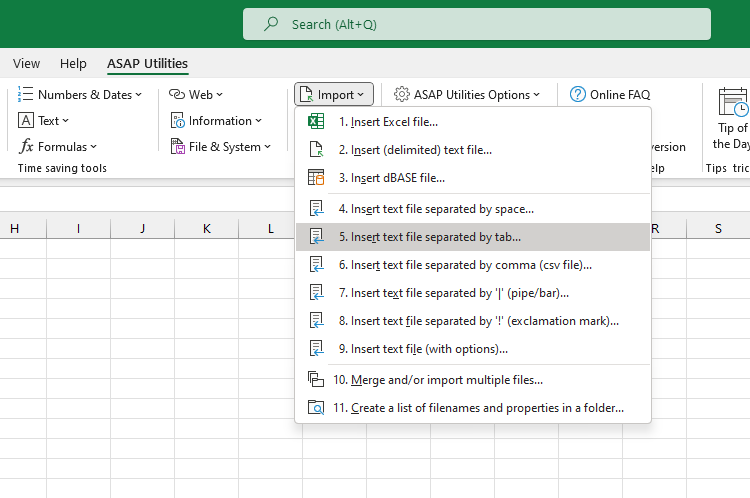Click icon beside Insert text file (with options)
This screenshot has width=750, height=498.
pyautogui.click(x=316, y=348)
